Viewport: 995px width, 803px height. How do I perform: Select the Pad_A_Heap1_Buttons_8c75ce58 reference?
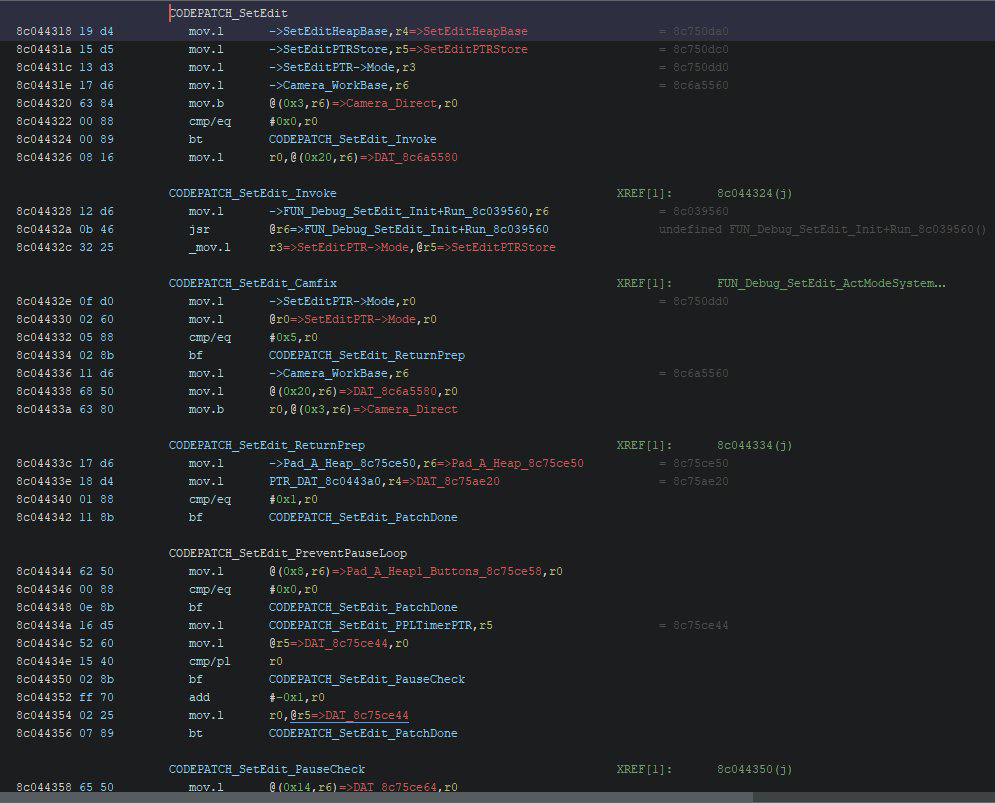446,571
